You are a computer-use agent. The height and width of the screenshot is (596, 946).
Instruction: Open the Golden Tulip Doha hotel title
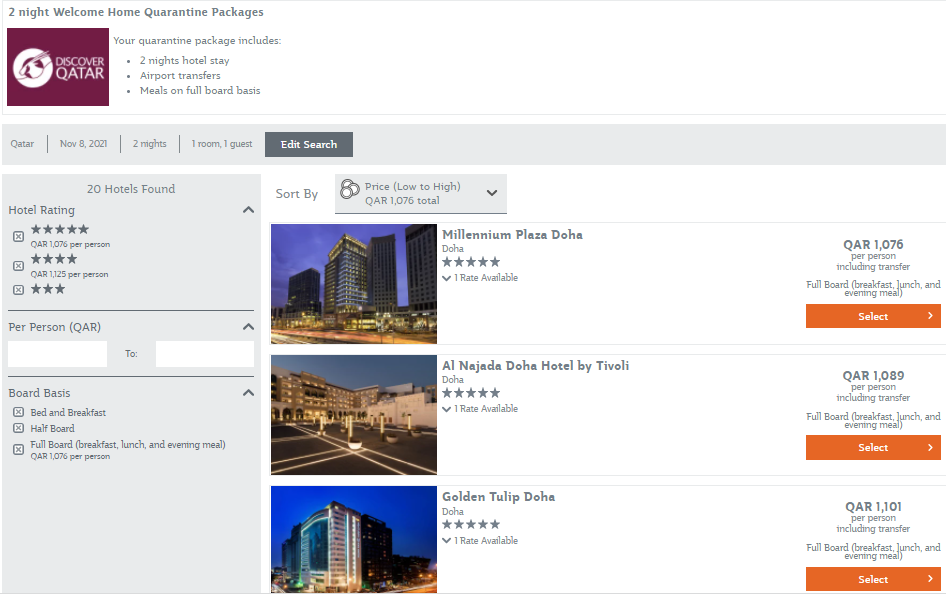[498, 497]
